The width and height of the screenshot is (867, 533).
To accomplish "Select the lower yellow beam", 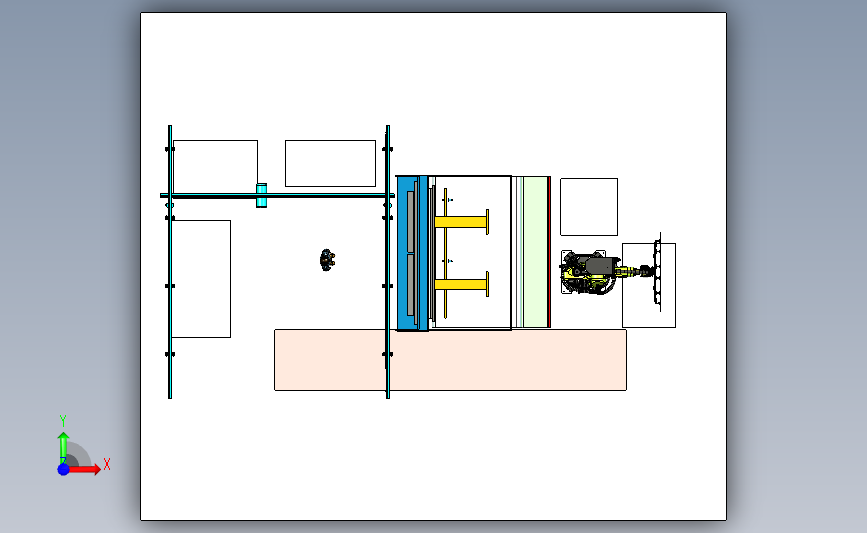I will 462,284.
